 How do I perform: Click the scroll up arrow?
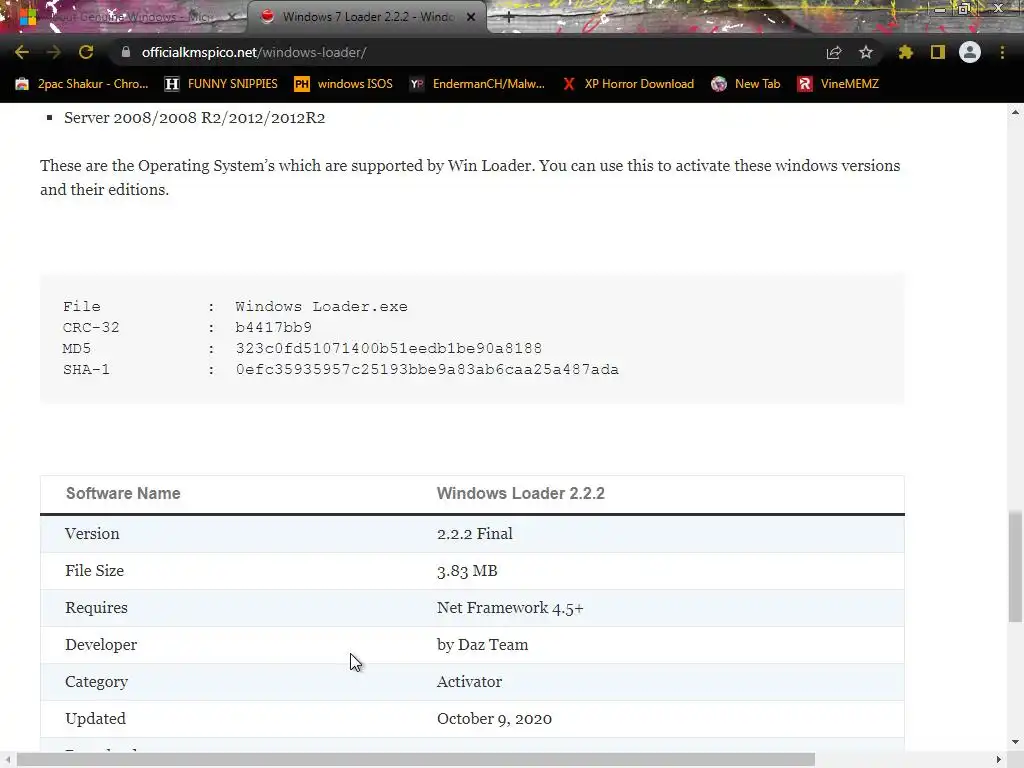(1015, 112)
